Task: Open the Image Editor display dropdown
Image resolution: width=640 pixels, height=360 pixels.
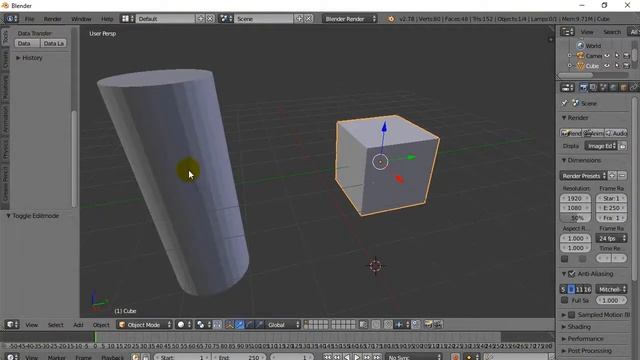Action: tap(601, 146)
